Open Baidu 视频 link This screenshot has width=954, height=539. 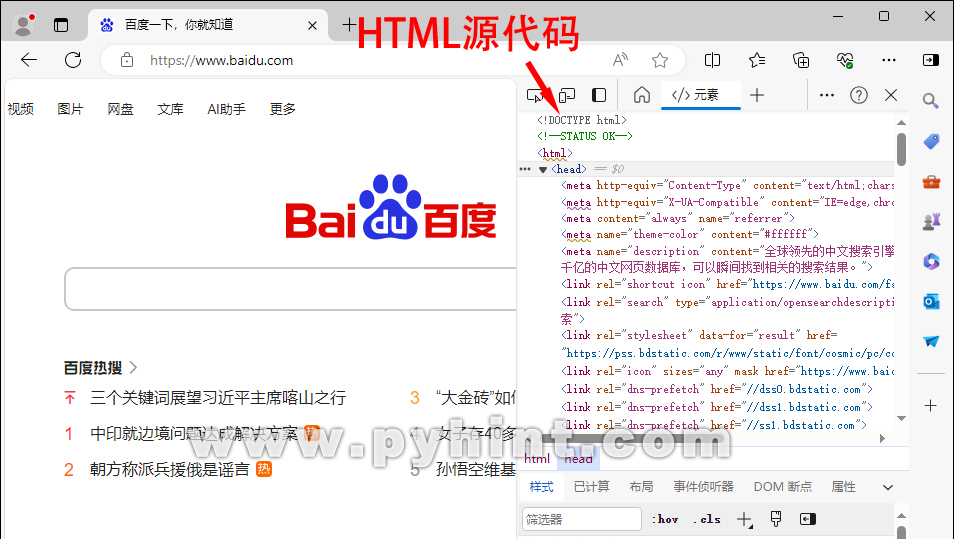[x=20, y=109]
